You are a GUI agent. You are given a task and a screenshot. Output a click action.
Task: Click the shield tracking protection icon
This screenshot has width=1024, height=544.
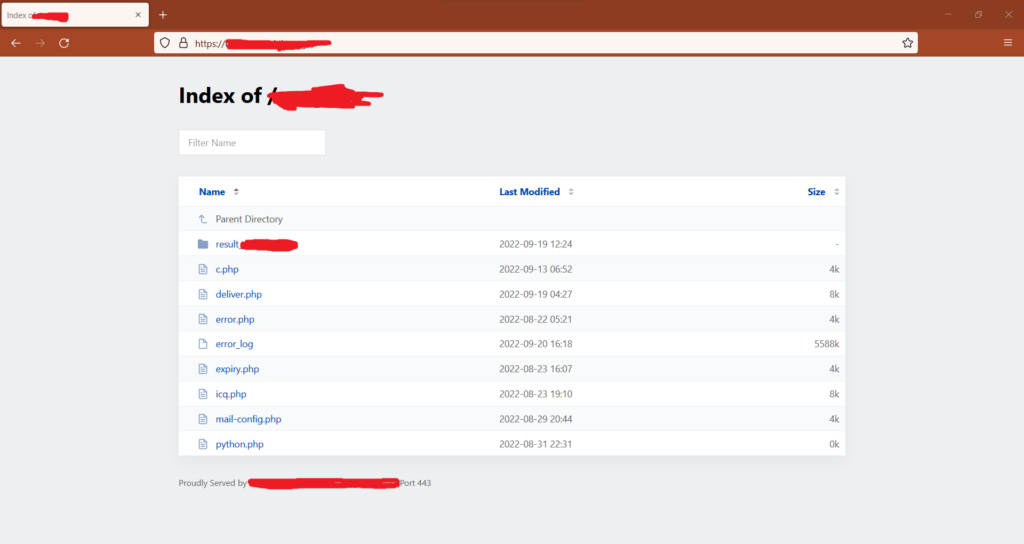pos(165,43)
